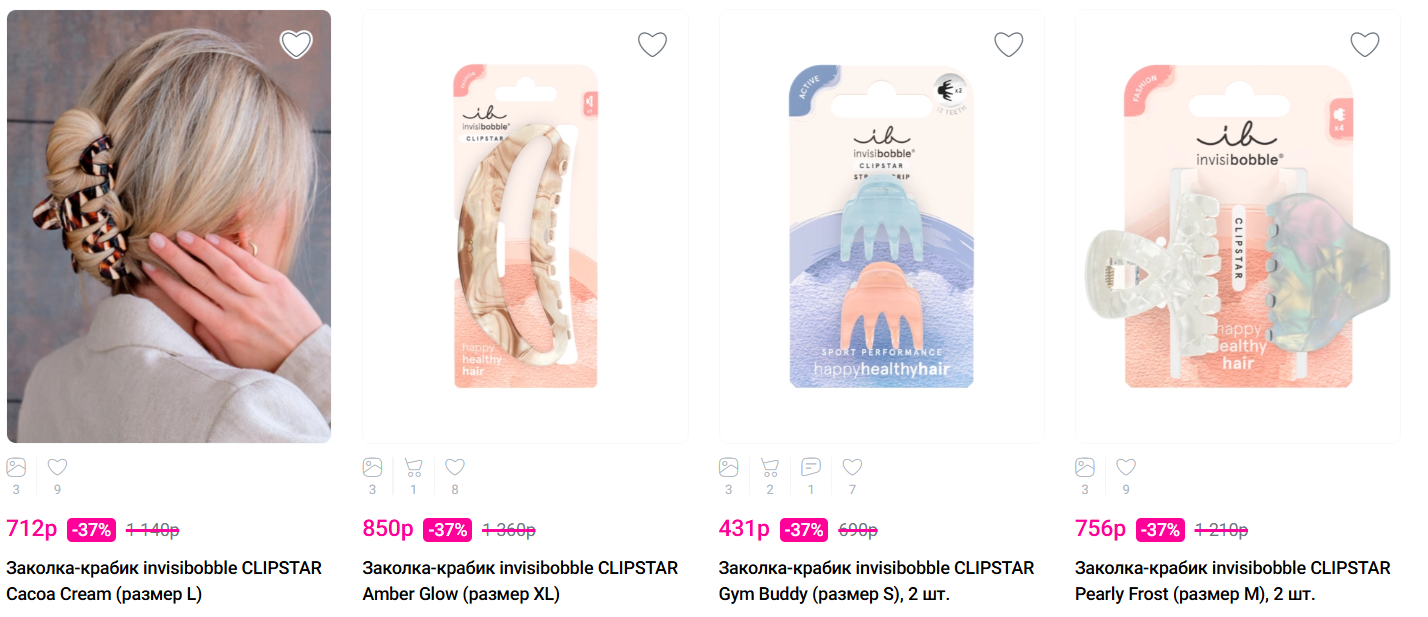The height and width of the screenshot is (617, 1428).
Task: Toggle favorite heart on Amber Glow image
Action: [x=652, y=44]
